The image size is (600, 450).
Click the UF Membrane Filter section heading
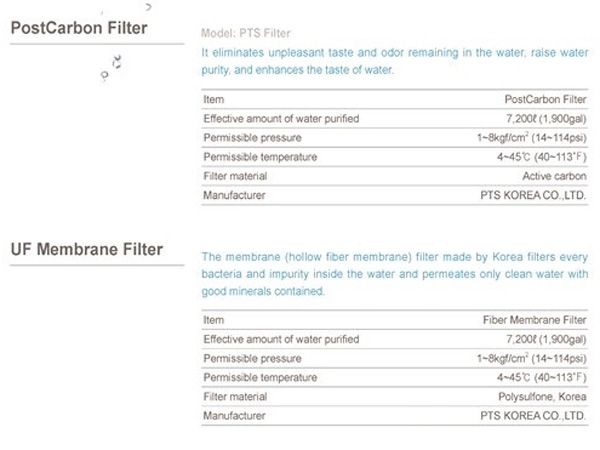(86, 249)
